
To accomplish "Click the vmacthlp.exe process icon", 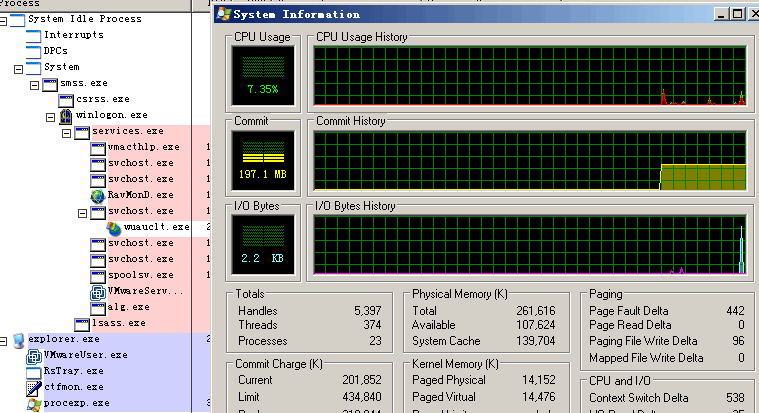I will (97, 148).
